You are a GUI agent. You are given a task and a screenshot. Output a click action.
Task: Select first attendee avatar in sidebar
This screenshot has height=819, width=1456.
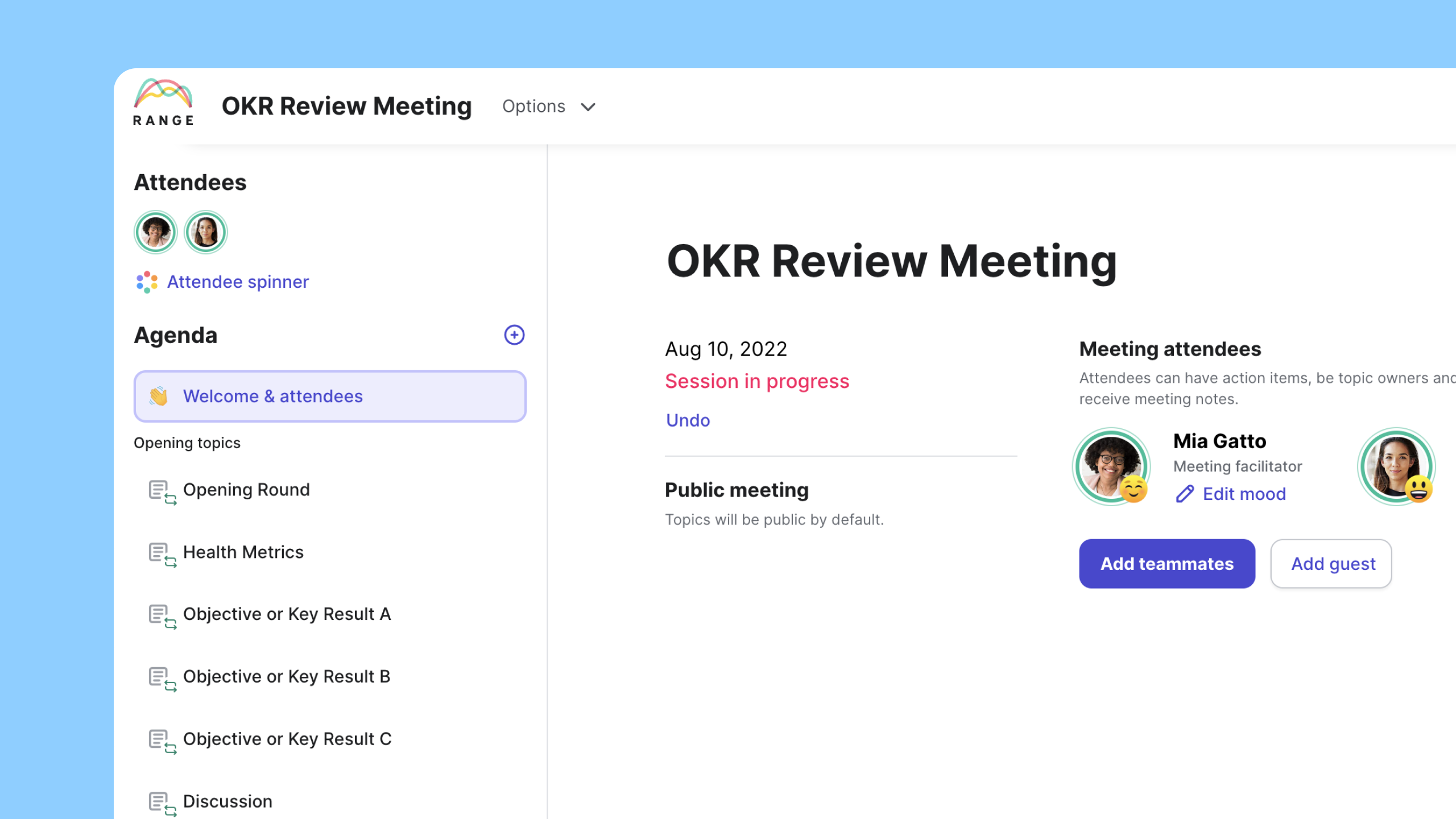(x=155, y=232)
